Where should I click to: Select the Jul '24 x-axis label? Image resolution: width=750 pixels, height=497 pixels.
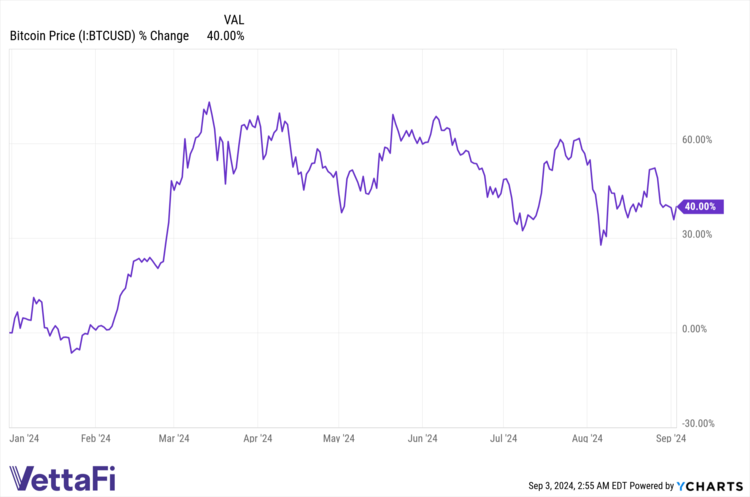[503, 438]
